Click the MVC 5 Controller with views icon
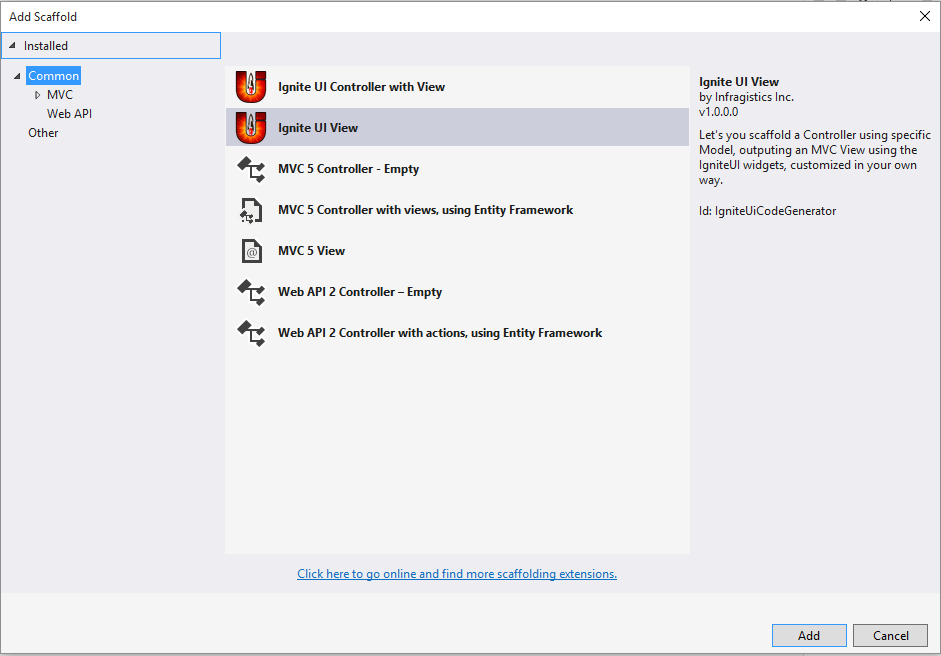This screenshot has height=656, width=941. [250, 210]
